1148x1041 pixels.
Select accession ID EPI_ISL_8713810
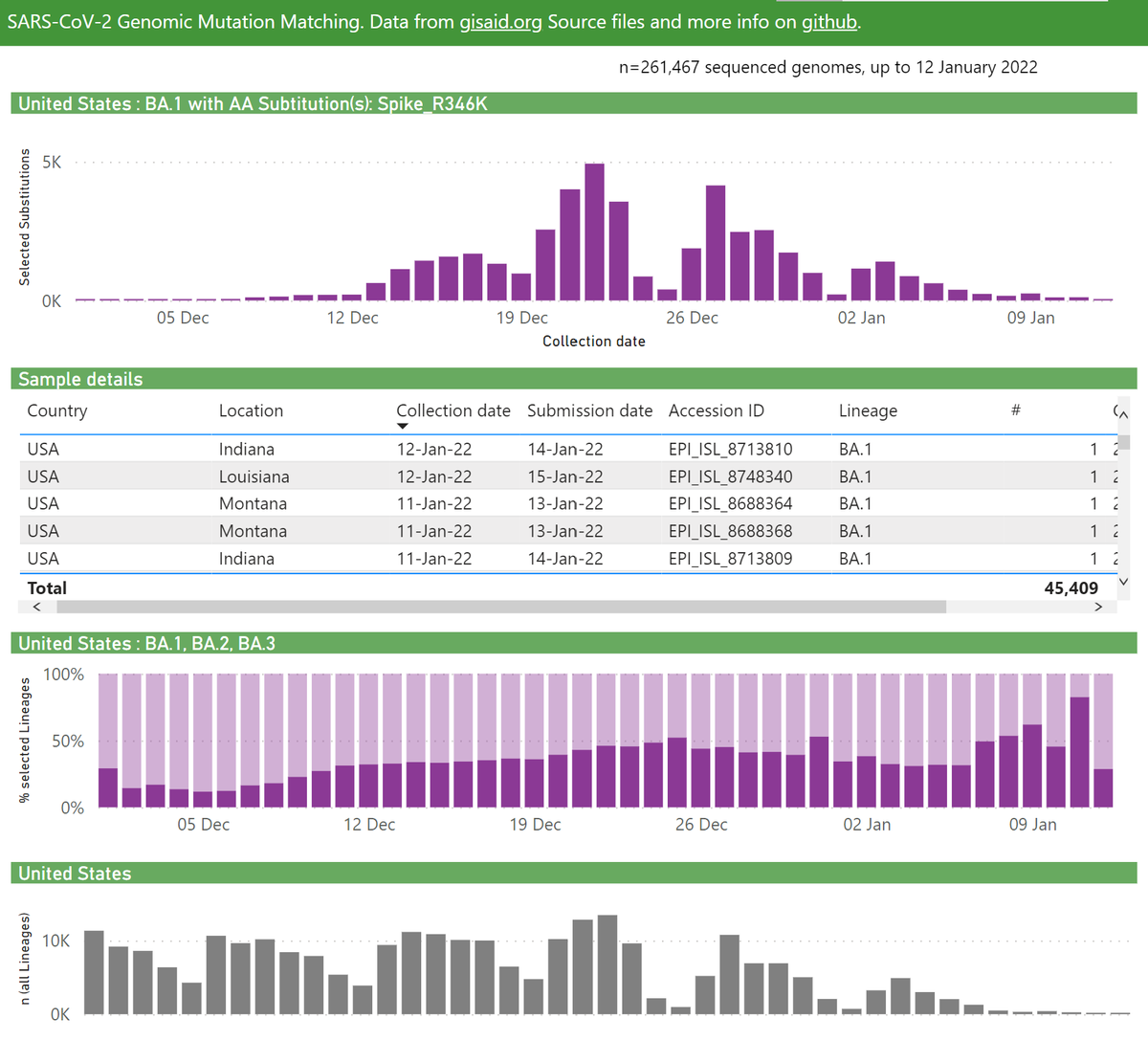(x=730, y=449)
